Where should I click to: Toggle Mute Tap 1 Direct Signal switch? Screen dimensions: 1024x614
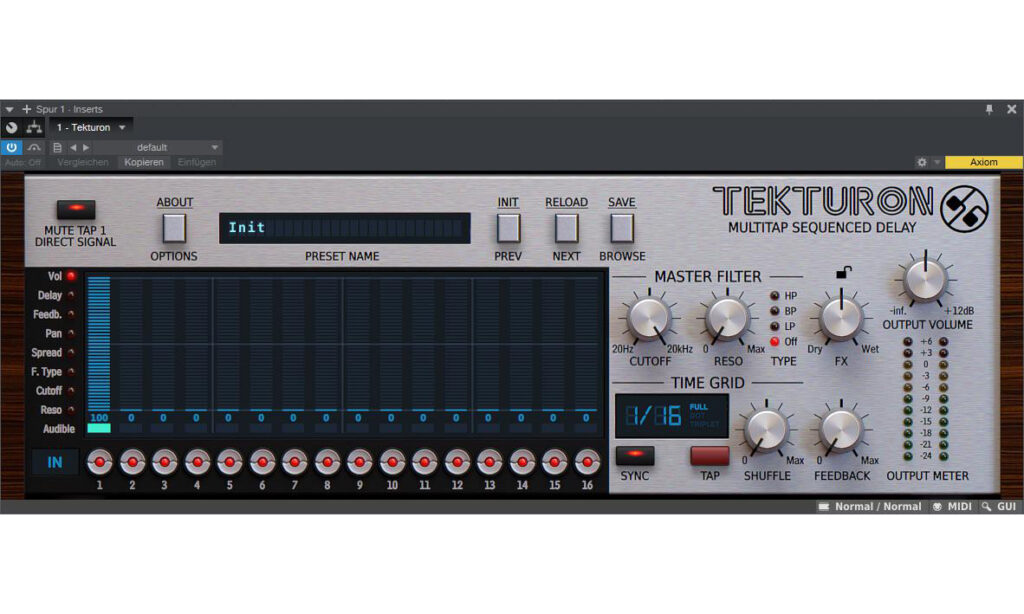click(x=76, y=209)
